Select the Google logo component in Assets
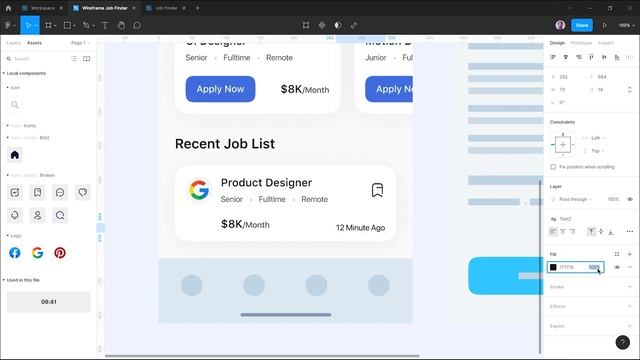The width and height of the screenshot is (640, 360). [x=38, y=253]
